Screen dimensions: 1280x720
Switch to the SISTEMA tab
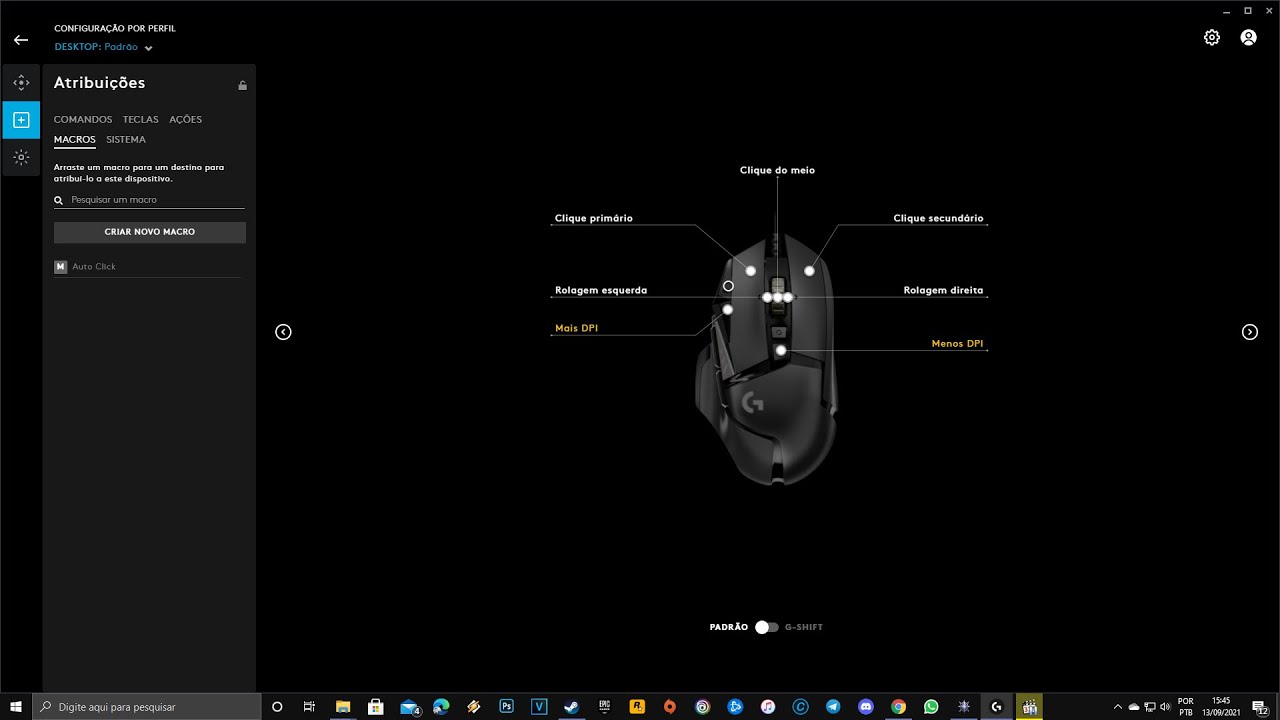pos(126,140)
